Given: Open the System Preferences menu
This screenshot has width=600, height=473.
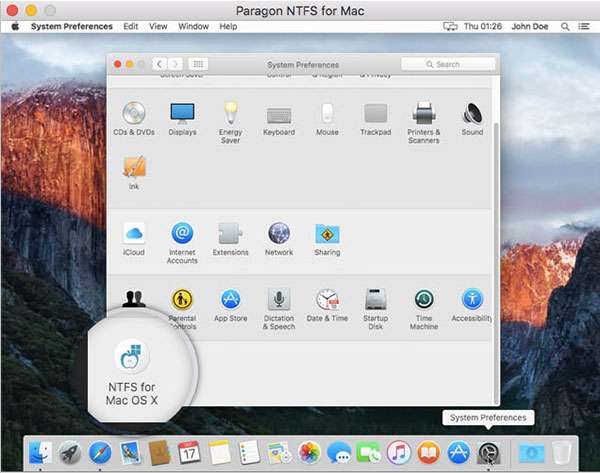Looking at the screenshot, I should pos(72,26).
